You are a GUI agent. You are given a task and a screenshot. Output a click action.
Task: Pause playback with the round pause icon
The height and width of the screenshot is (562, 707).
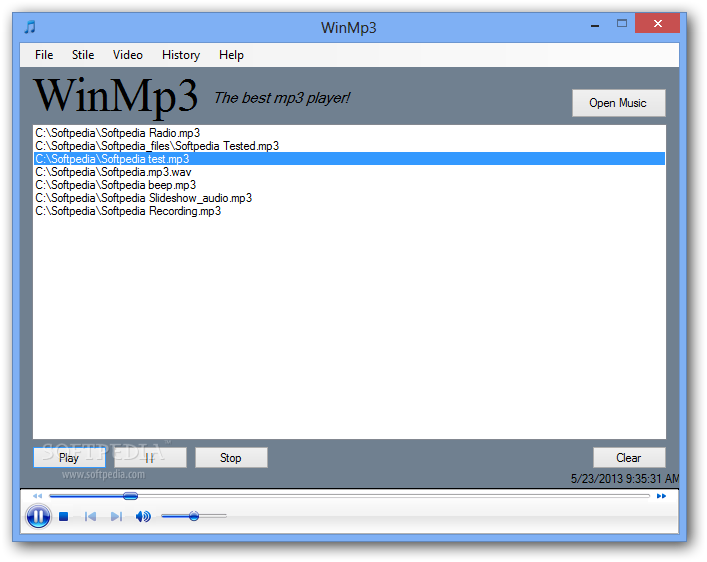38,516
